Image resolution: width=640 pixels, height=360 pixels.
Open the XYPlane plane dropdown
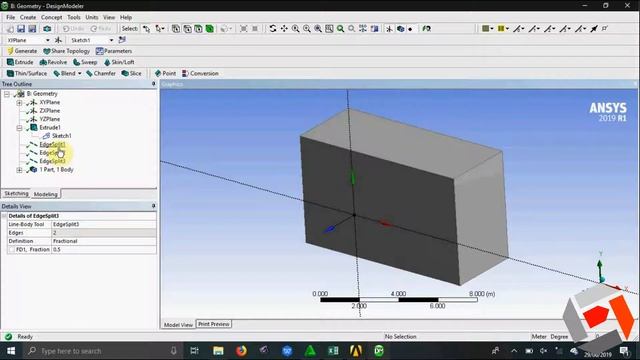[x=47, y=40]
